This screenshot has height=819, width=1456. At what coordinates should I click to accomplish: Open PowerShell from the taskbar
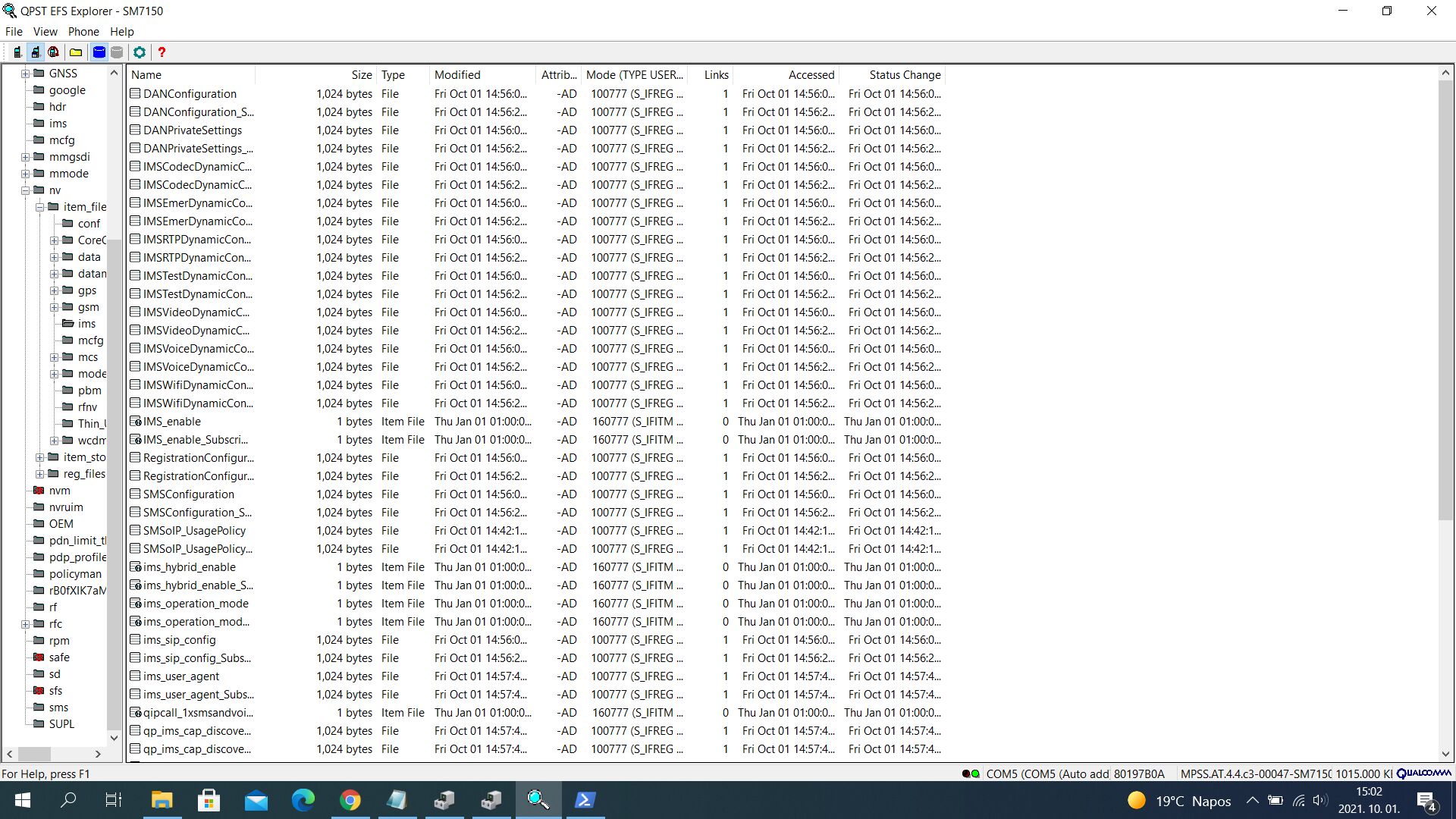tap(585, 800)
